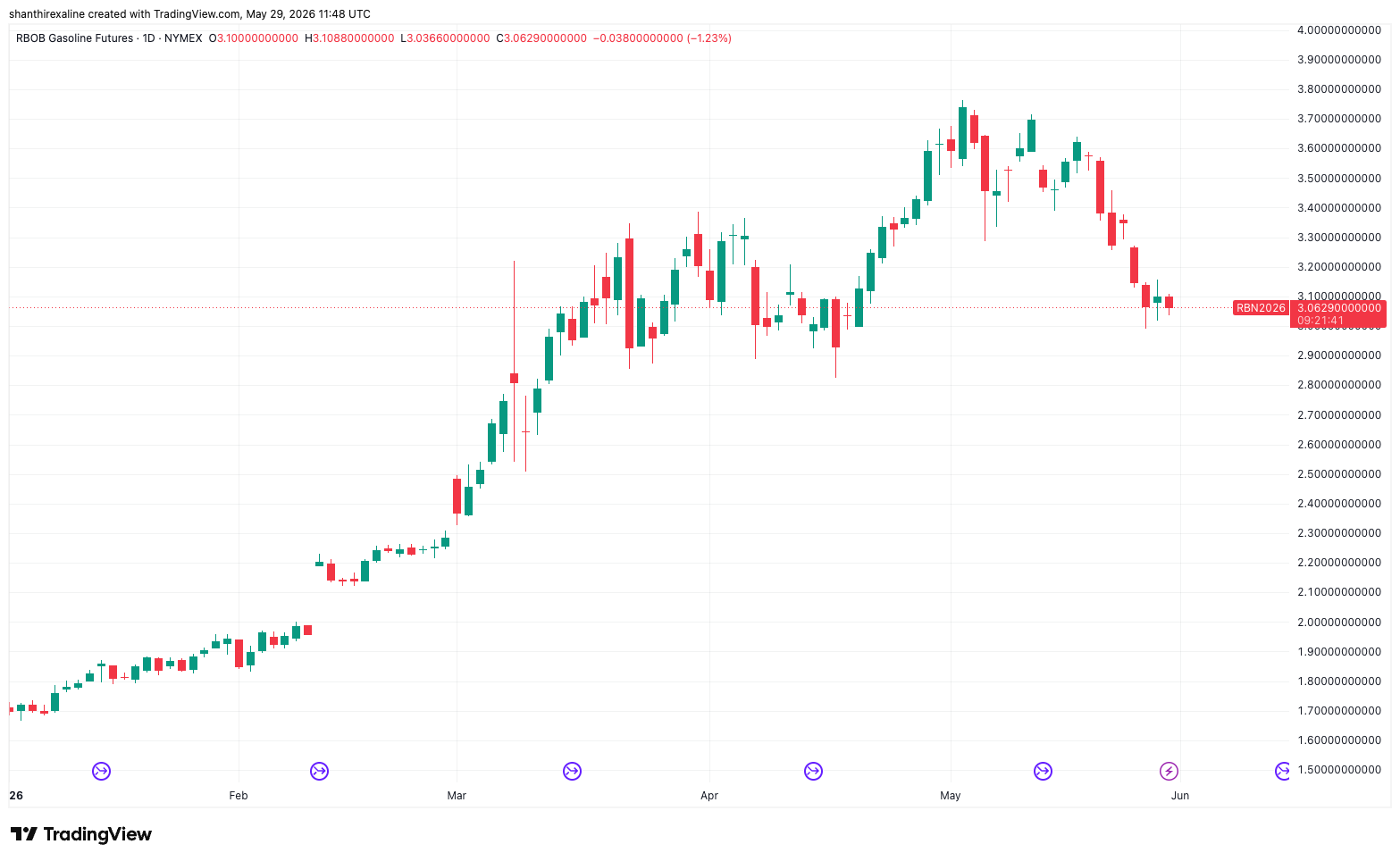Click the 2.50000000000 price axis label
This screenshot has width=1400, height=861.
tap(1339, 474)
